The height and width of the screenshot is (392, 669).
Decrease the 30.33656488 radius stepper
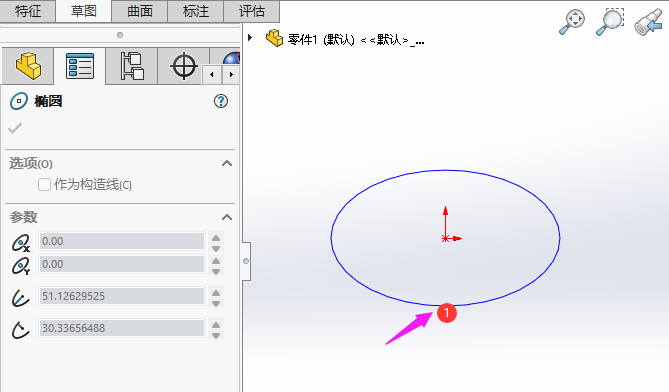pyautogui.click(x=216, y=335)
